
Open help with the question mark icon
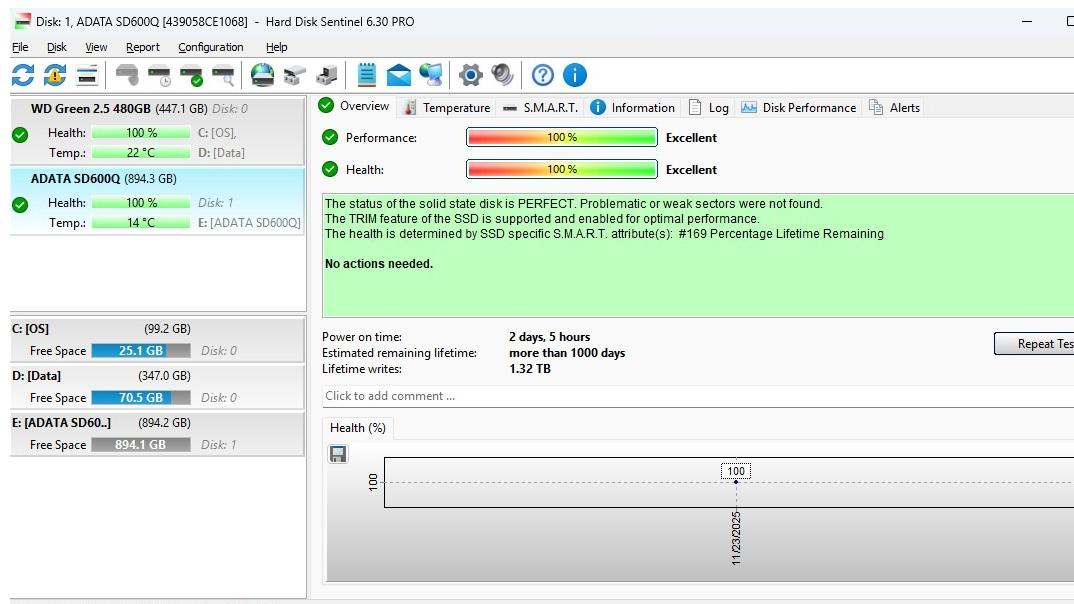[x=542, y=75]
